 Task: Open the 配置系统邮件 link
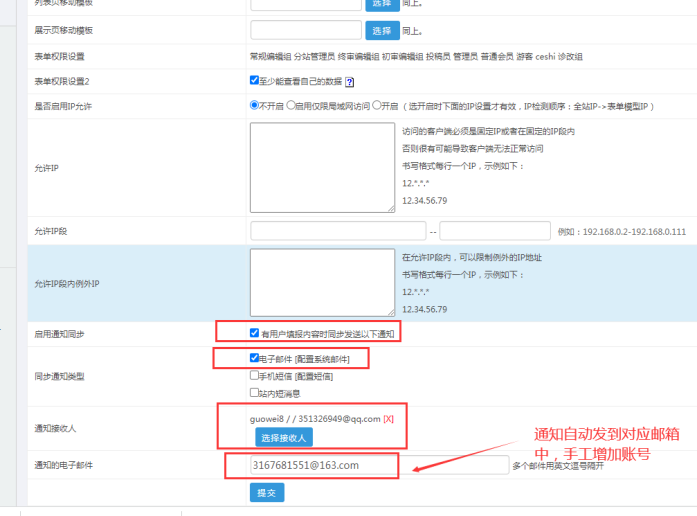tap(320, 358)
